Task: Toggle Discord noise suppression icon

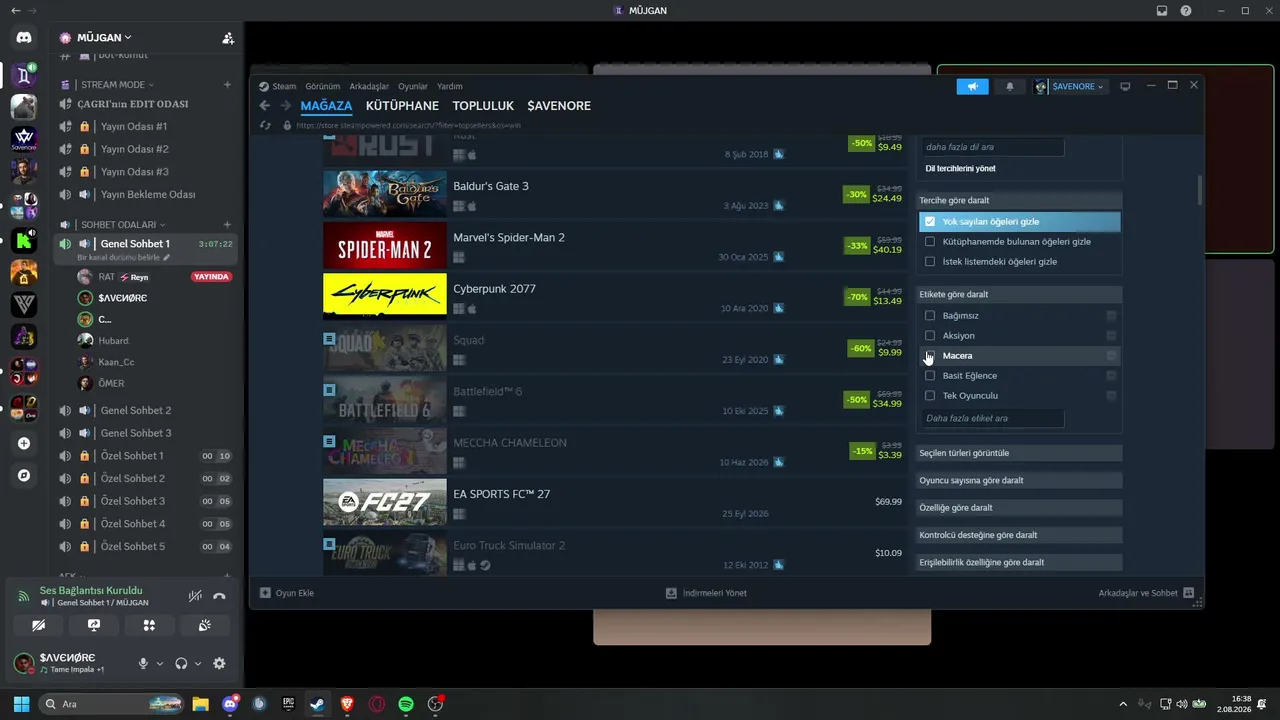Action: click(x=195, y=596)
